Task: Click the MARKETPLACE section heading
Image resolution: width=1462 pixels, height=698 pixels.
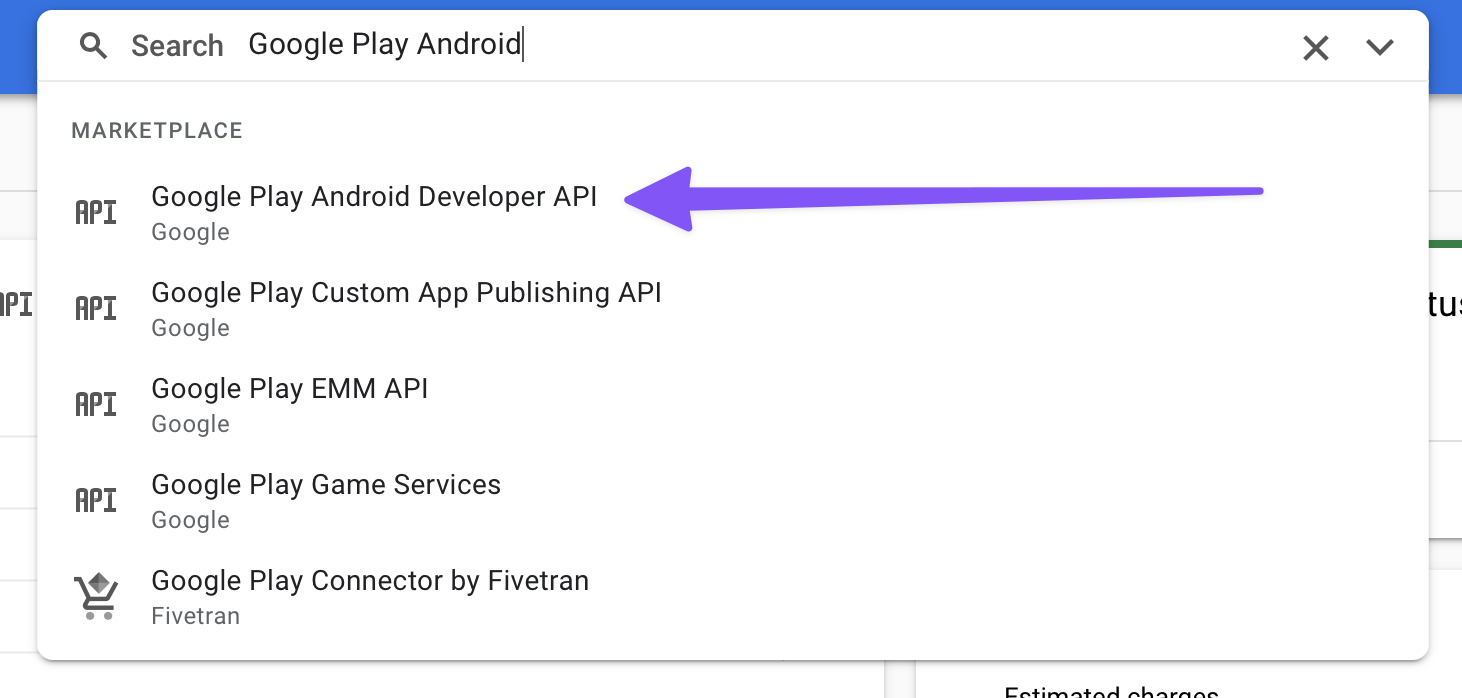Action: coord(157,131)
